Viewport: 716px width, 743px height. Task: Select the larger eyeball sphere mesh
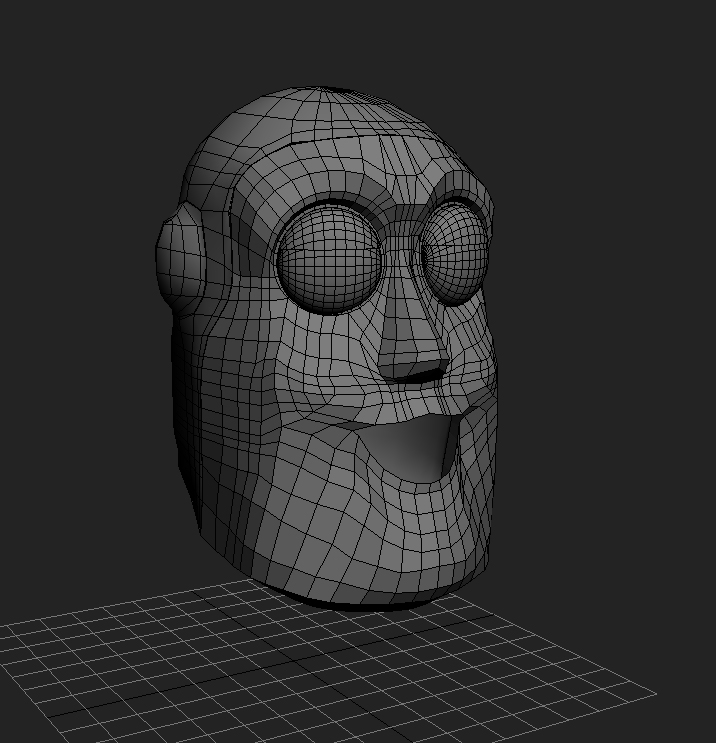click(329, 259)
